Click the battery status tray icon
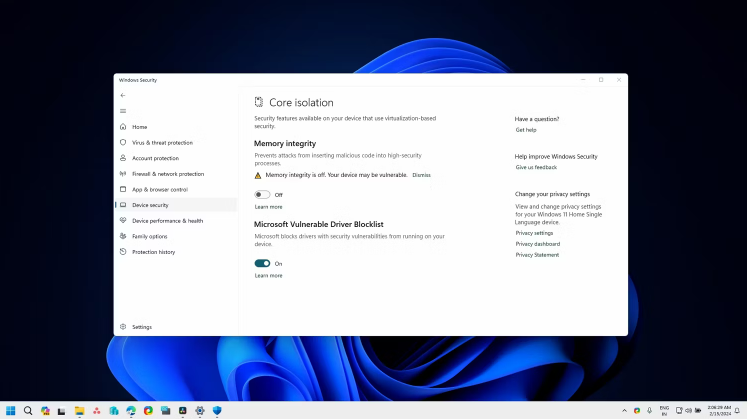This screenshot has height=419, width=747. coord(698,410)
